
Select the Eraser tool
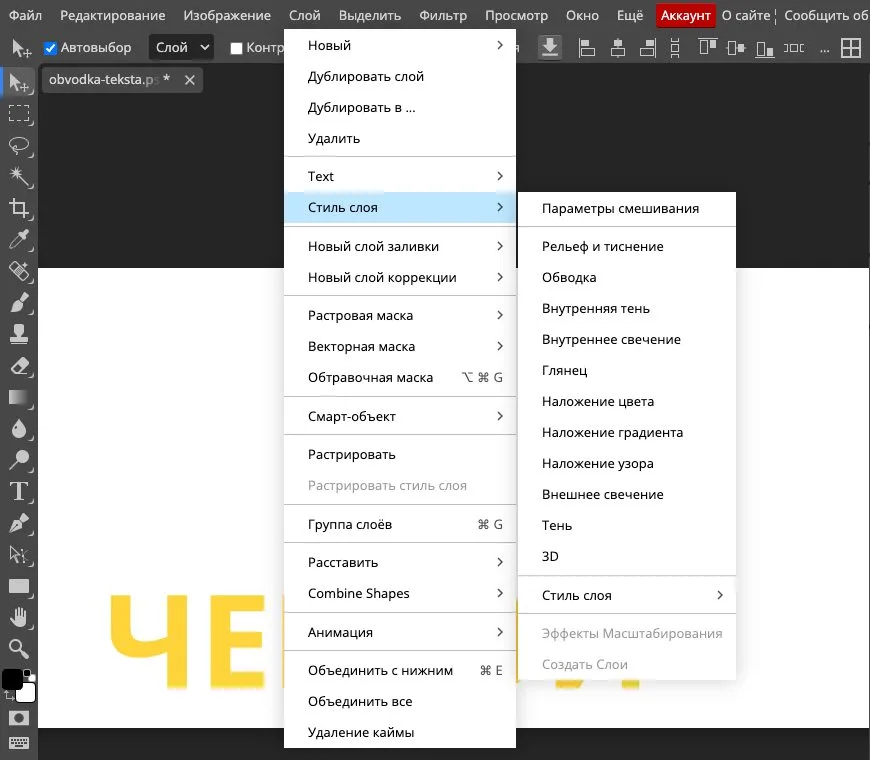pyautogui.click(x=19, y=366)
